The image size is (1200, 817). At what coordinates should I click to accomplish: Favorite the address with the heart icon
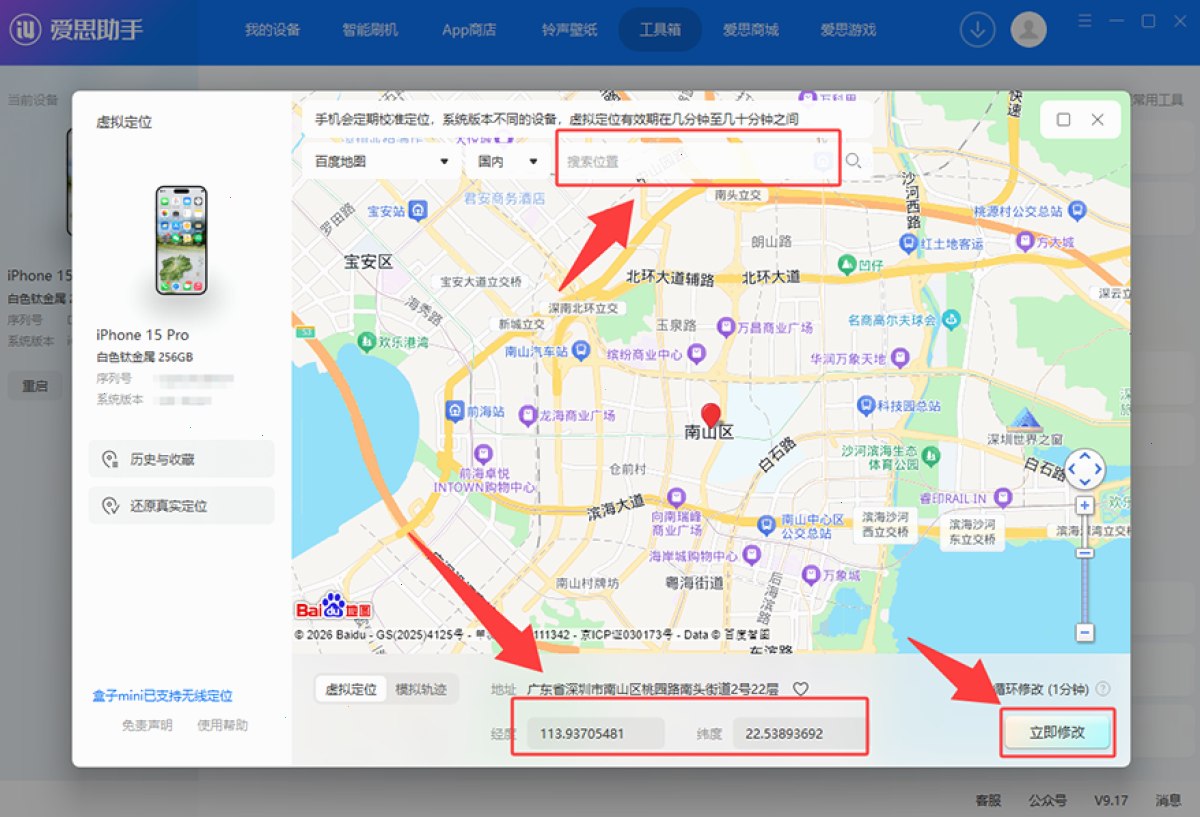click(800, 689)
